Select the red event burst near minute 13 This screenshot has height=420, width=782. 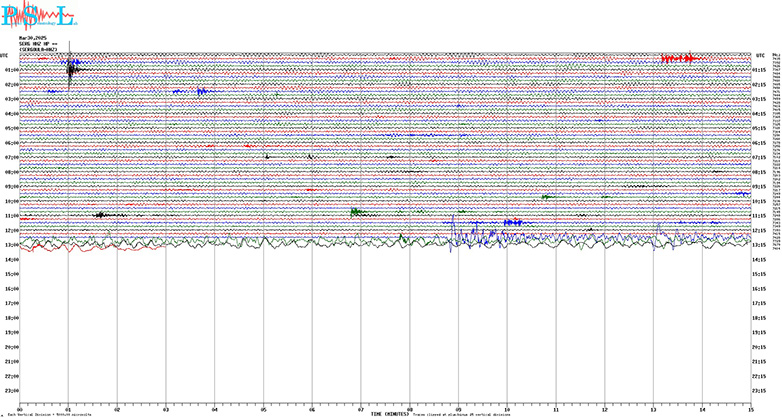(x=681, y=59)
